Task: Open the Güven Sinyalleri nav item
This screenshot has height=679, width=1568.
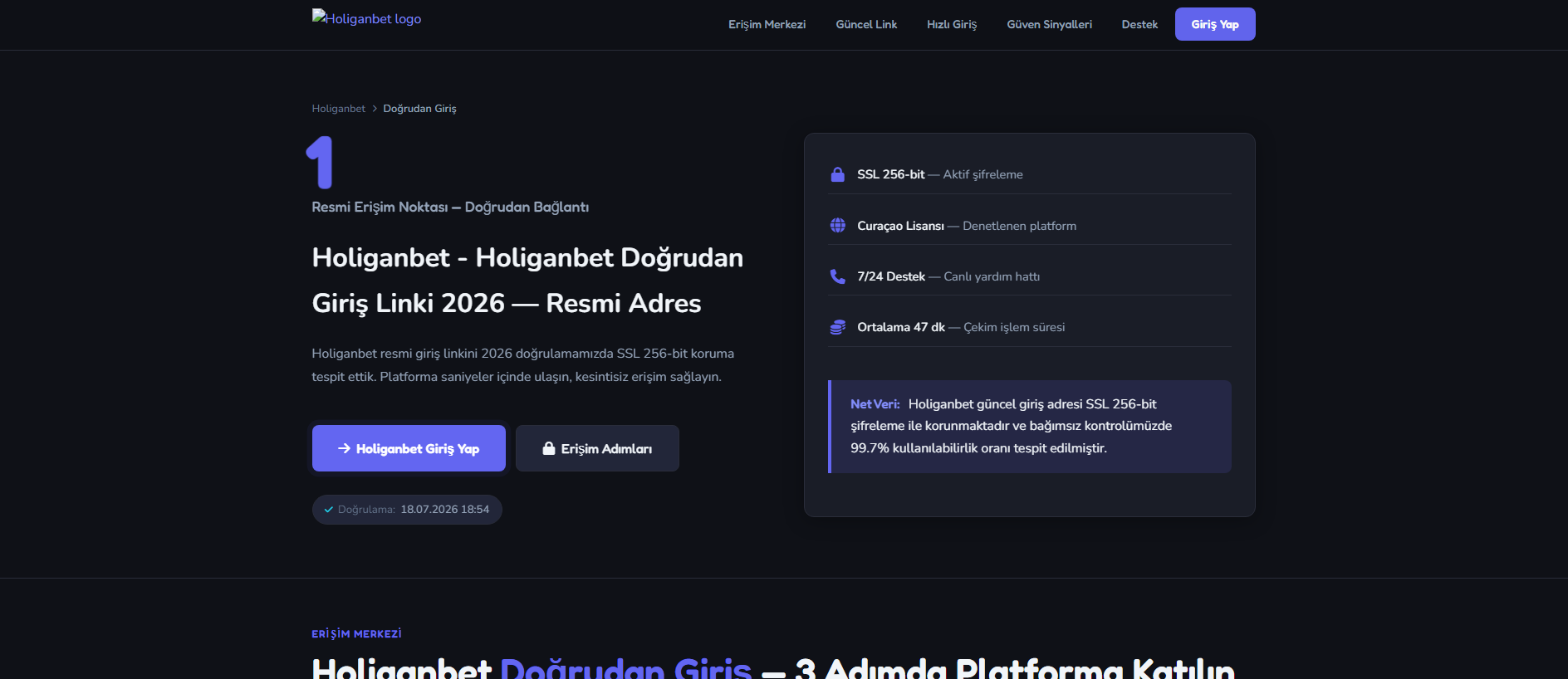Action: (1049, 24)
